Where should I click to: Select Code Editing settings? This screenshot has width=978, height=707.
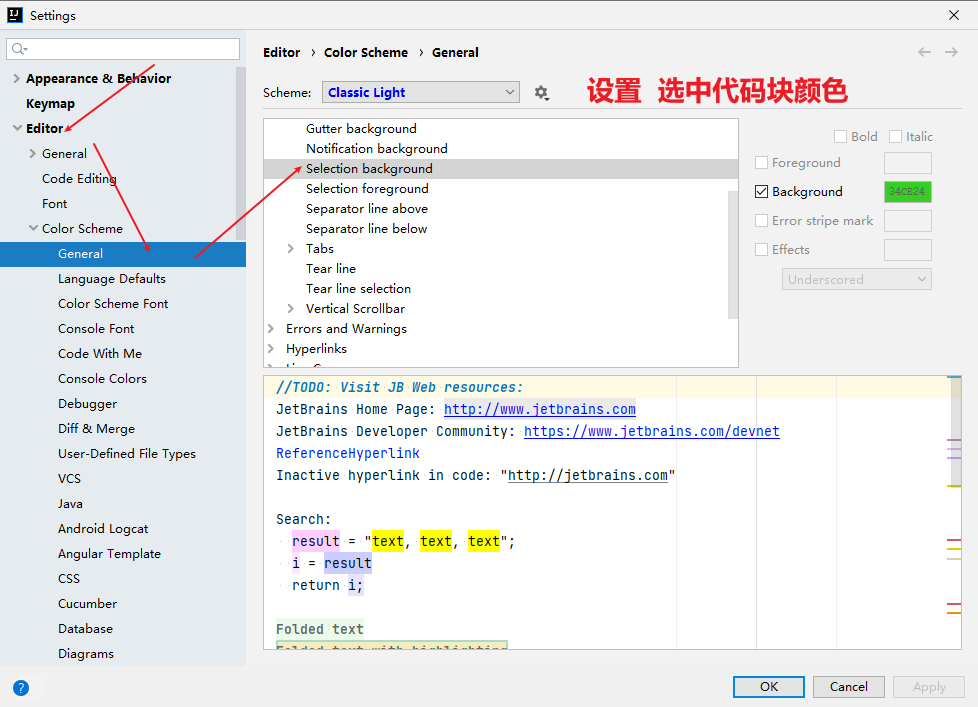click(79, 178)
